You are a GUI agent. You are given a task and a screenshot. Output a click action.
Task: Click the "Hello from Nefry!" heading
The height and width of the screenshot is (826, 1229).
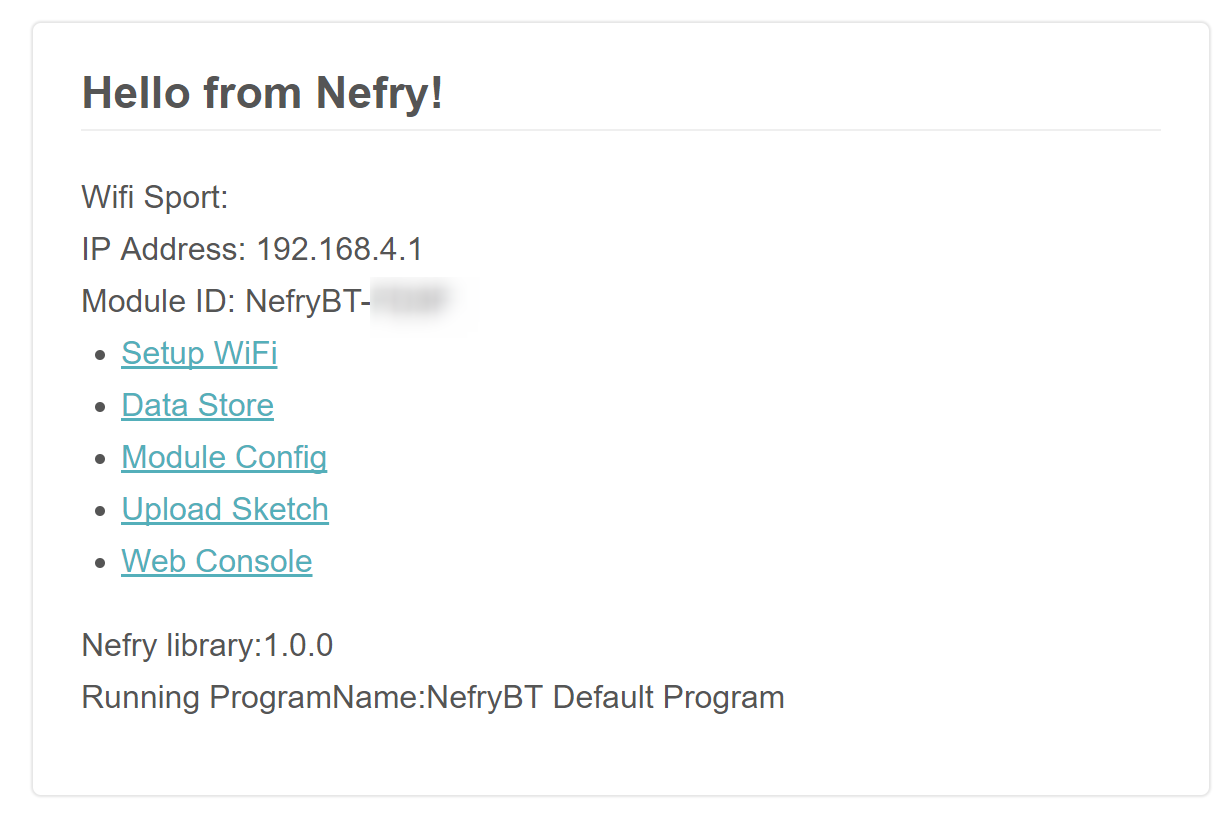(262, 93)
